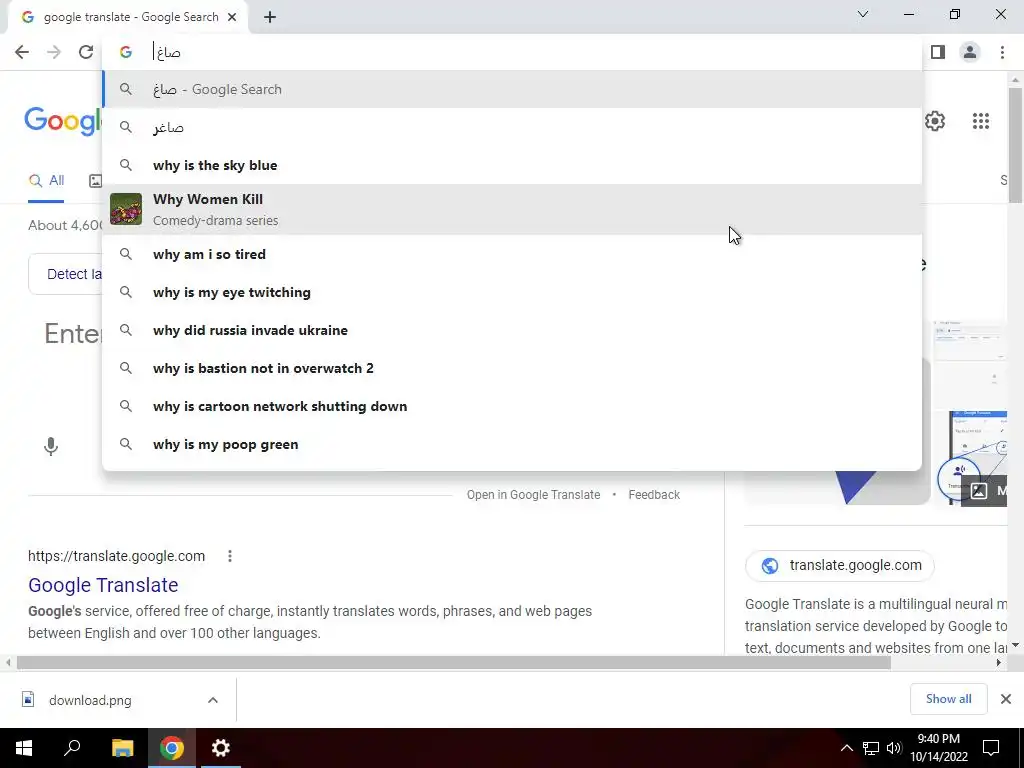Image resolution: width=1024 pixels, height=768 pixels.
Task: Toggle the Chrome side panel icon
Action: click(x=938, y=52)
